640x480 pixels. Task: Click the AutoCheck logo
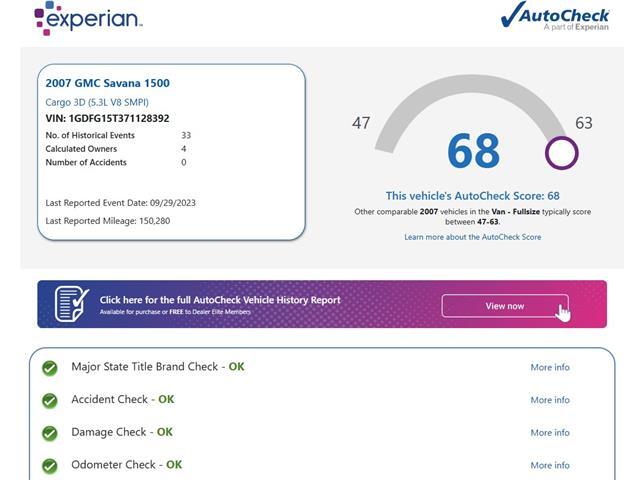pos(555,16)
